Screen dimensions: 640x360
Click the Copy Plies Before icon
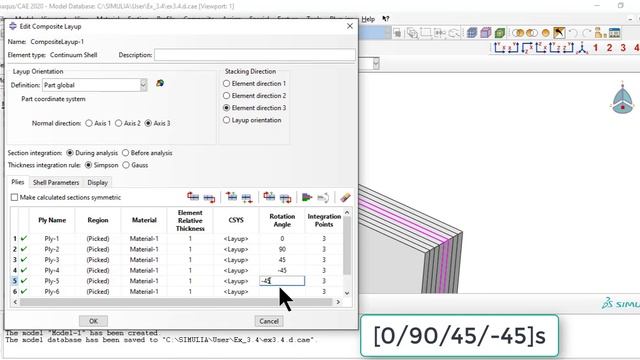269,197
